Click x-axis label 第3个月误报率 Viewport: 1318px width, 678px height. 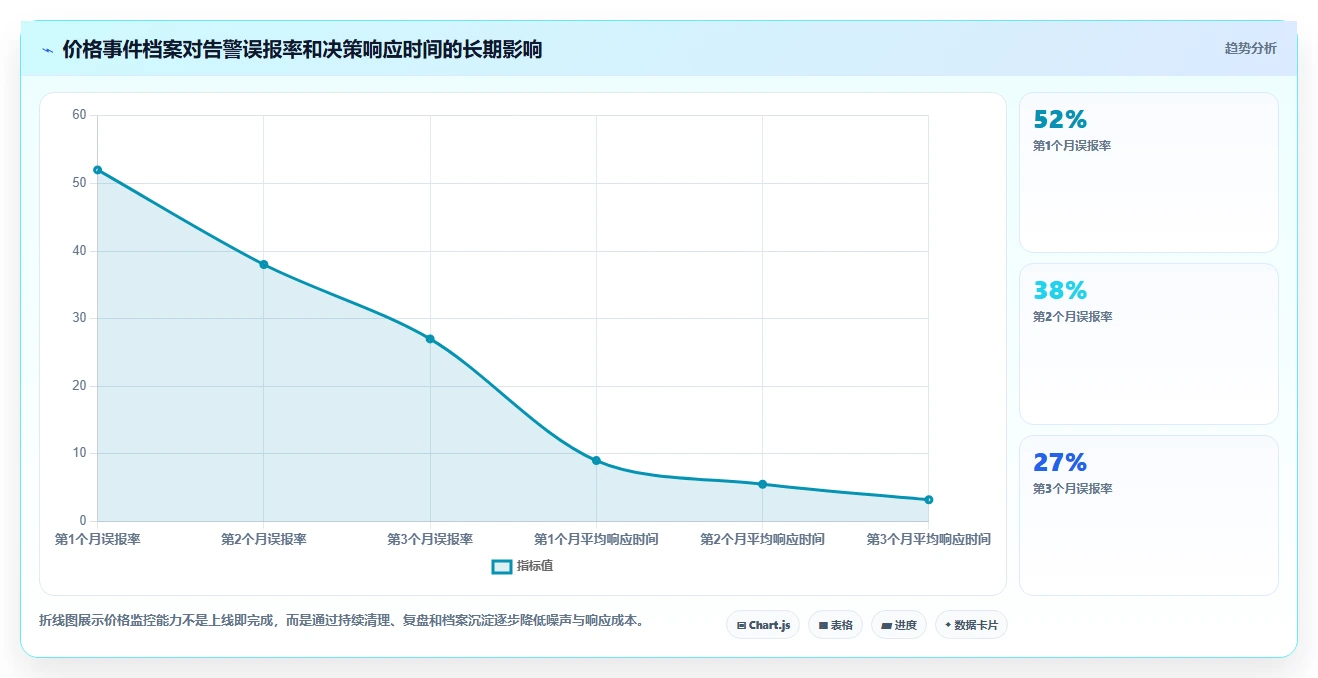tap(430, 539)
